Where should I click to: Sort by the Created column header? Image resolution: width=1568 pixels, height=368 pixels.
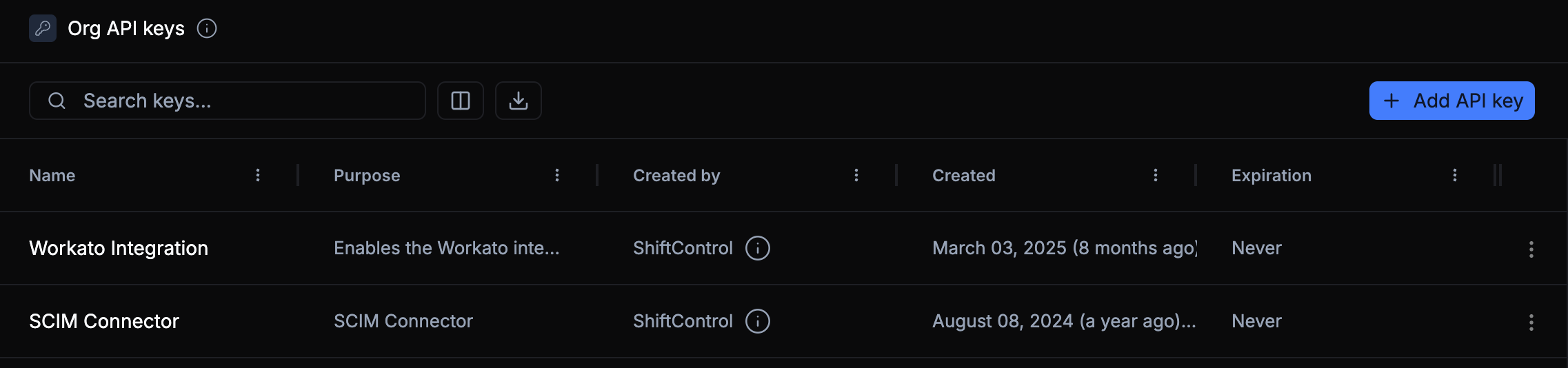pos(964,176)
